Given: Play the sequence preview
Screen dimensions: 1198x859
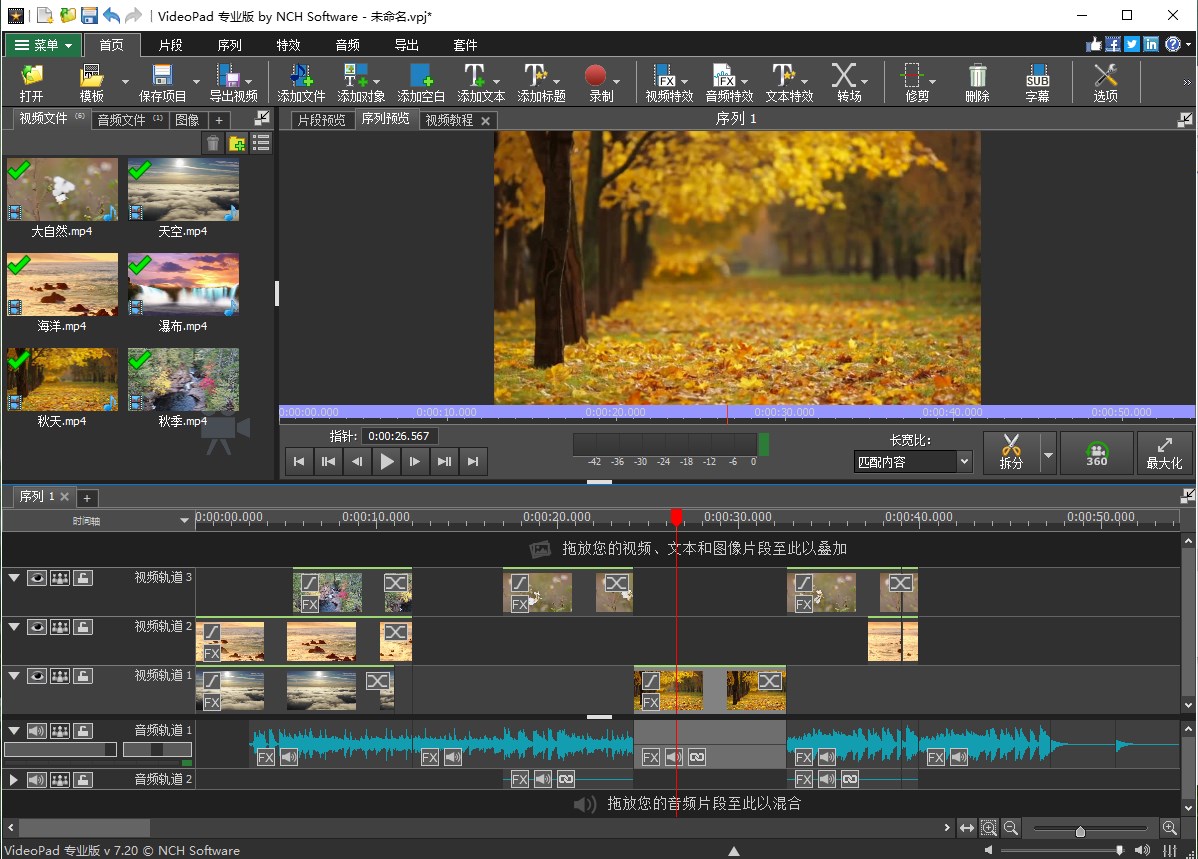Looking at the screenshot, I should click(x=387, y=461).
